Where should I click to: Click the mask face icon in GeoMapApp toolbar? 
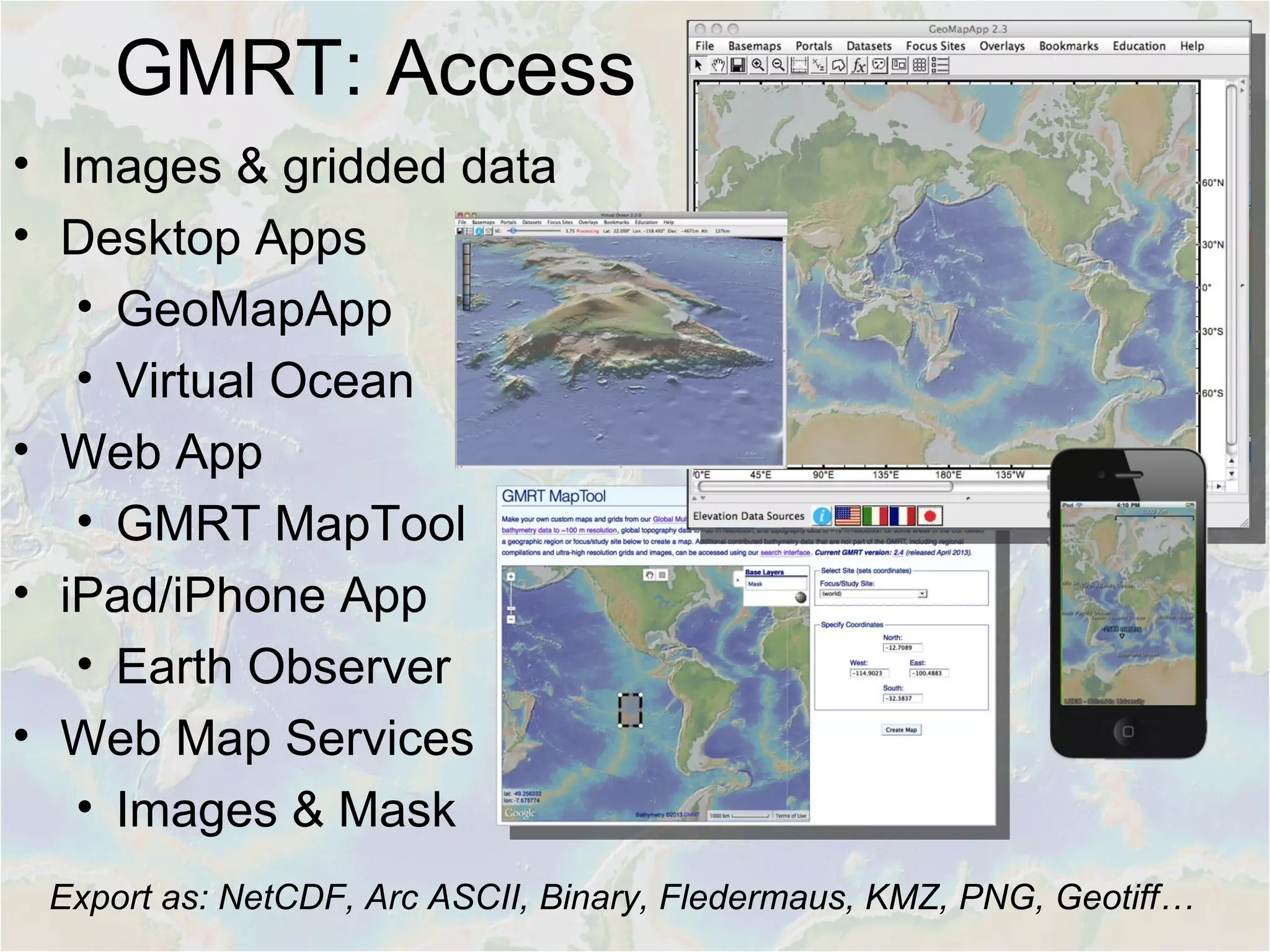879,65
